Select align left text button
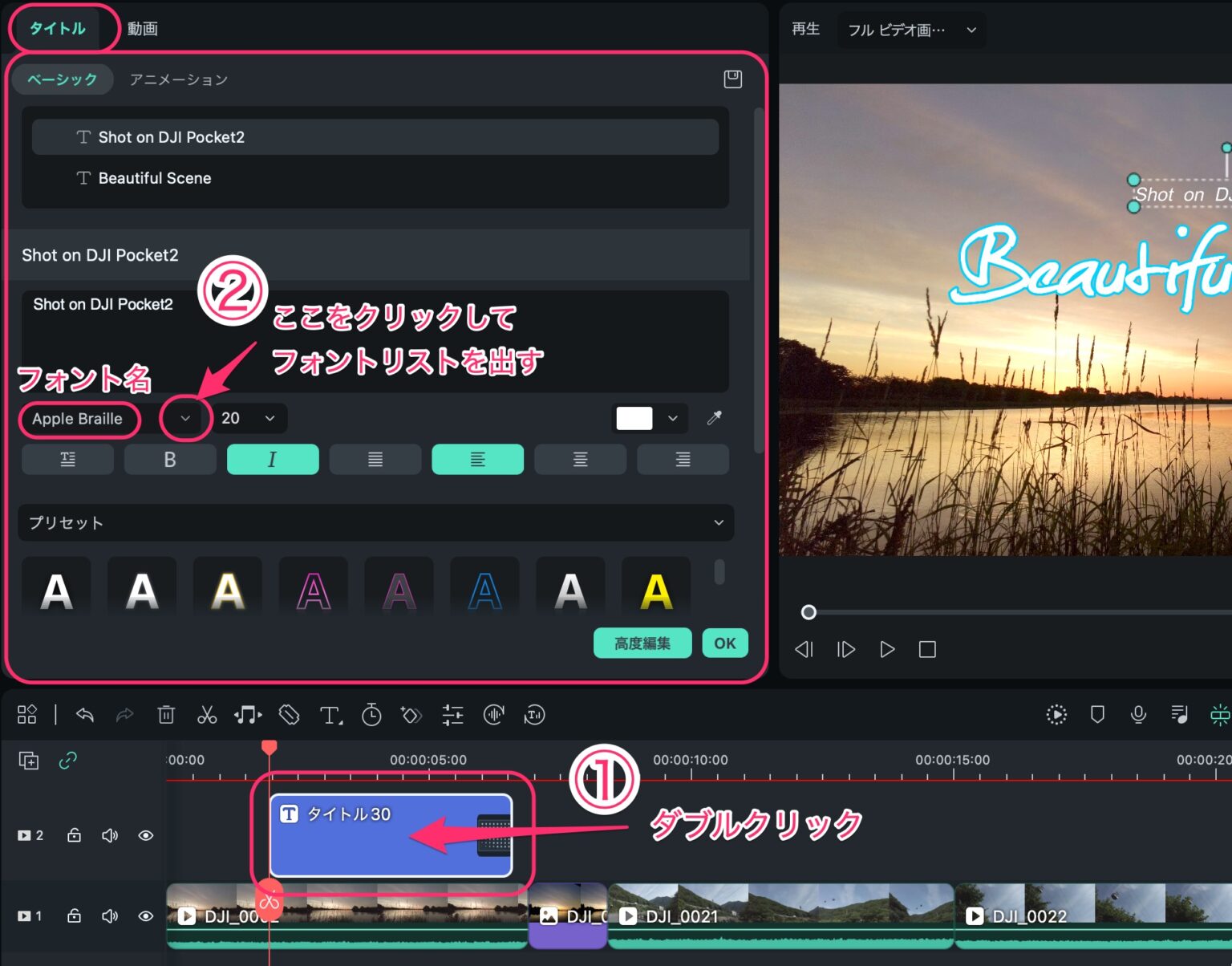 pos(478,459)
